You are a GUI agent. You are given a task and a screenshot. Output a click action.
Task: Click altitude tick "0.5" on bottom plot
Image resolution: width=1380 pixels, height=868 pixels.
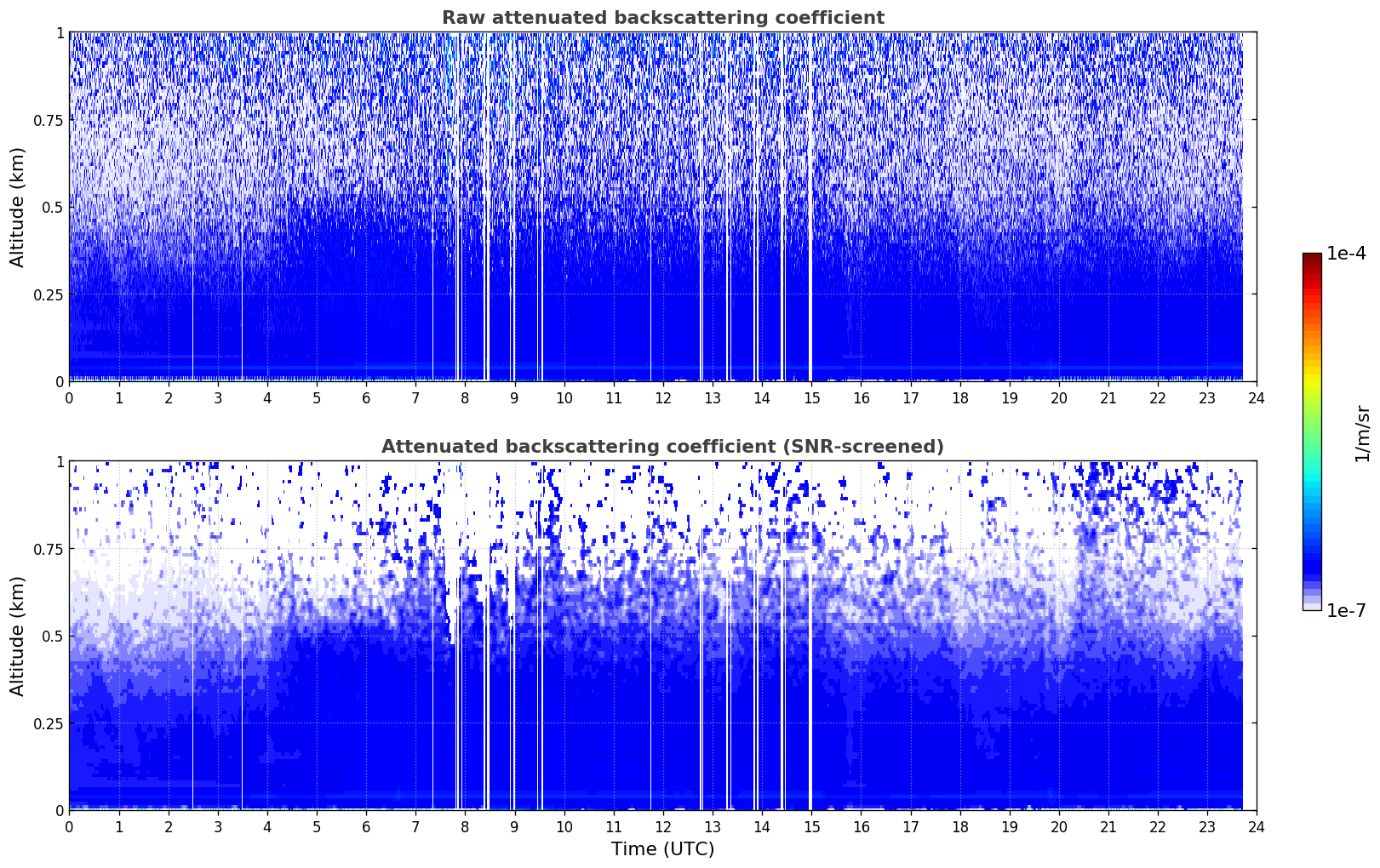click(52, 636)
